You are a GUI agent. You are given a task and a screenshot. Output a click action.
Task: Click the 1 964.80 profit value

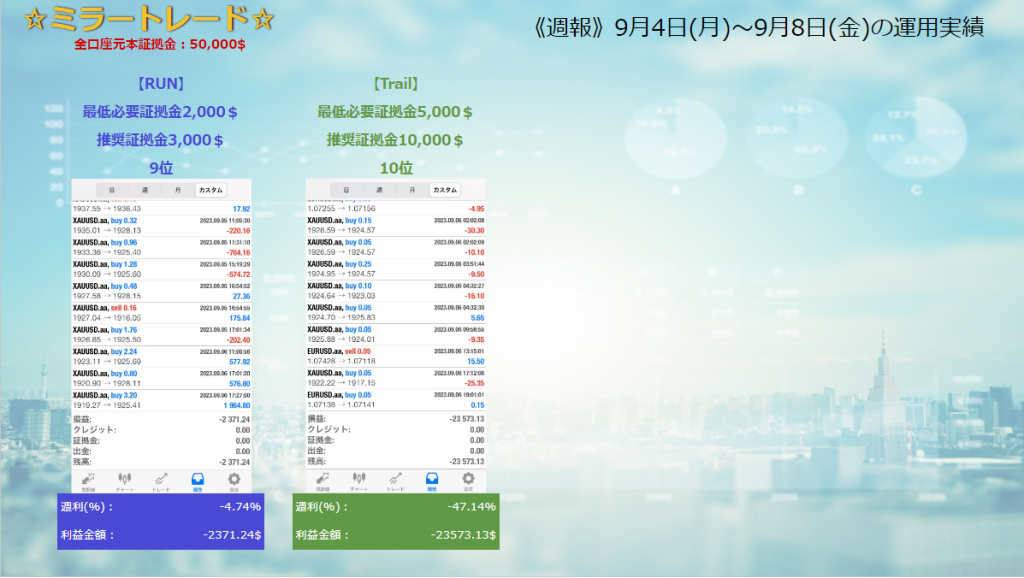click(236, 406)
